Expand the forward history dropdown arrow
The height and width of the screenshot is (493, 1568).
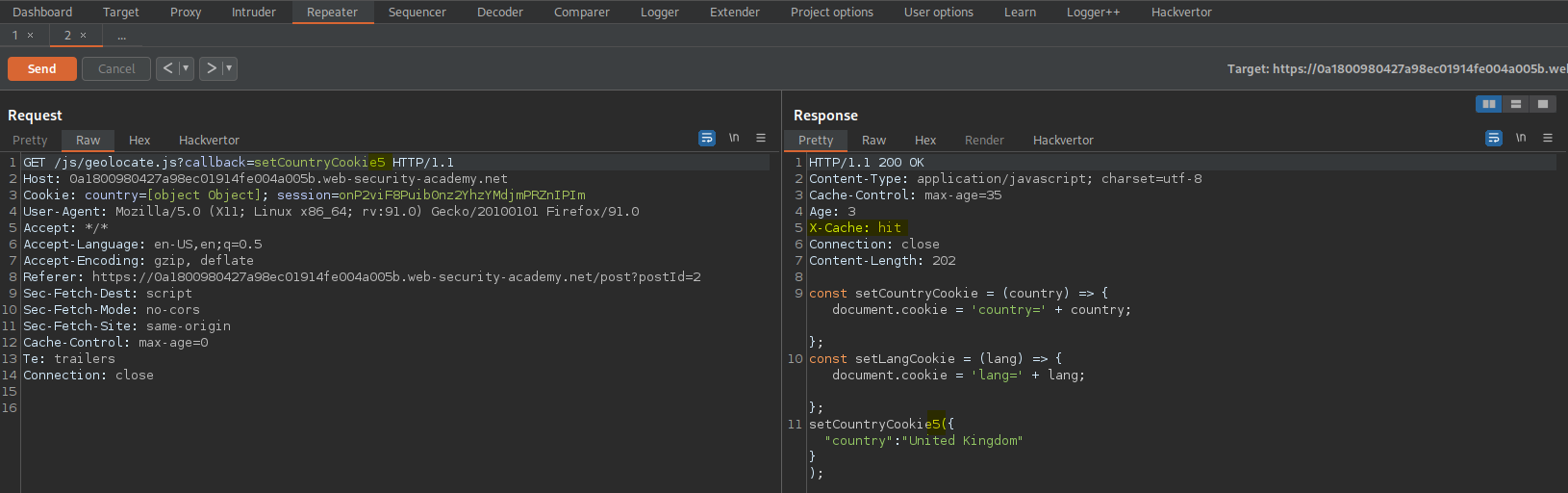[x=229, y=68]
